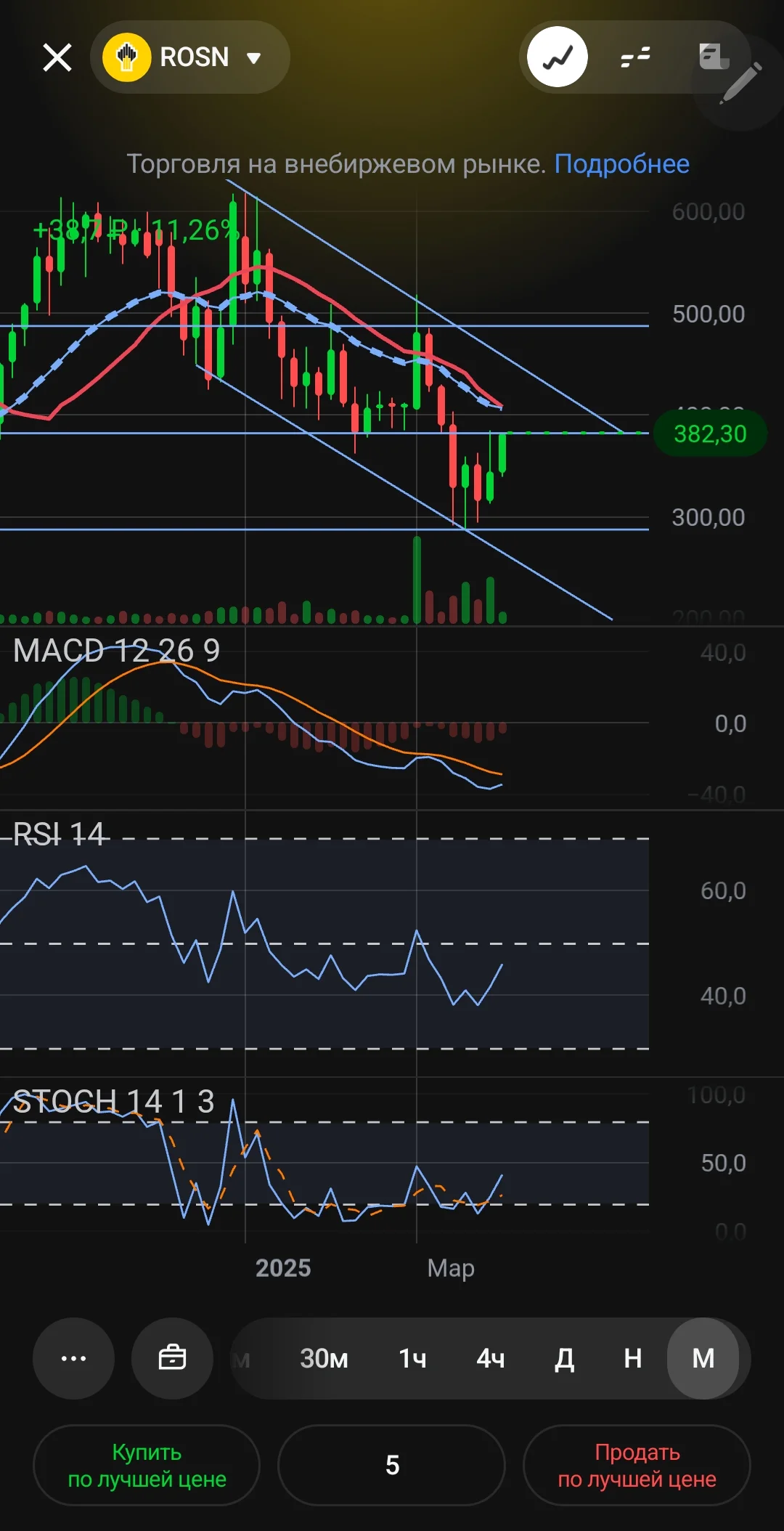The image size is (784, 1531).
Task: Select the 1ч timeframe
Action: pyautogui.click(x=412, y=1358)
